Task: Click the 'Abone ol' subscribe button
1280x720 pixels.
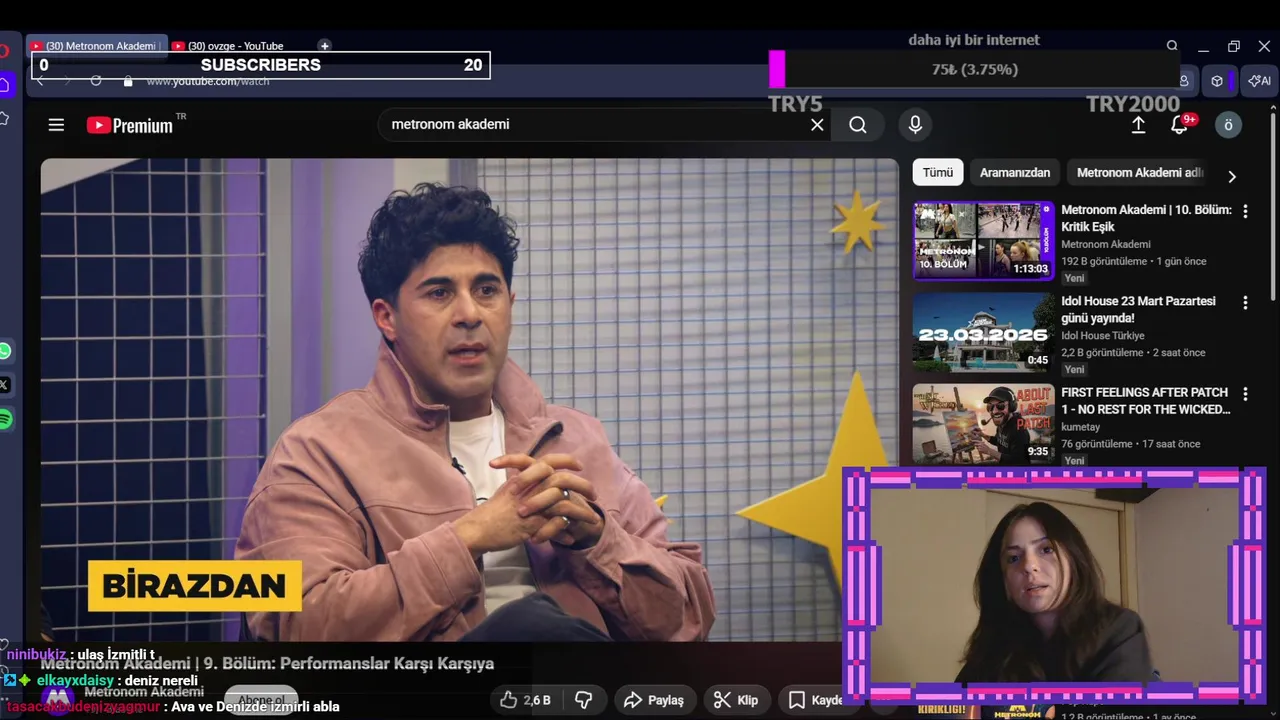Action: pos(262,700)
